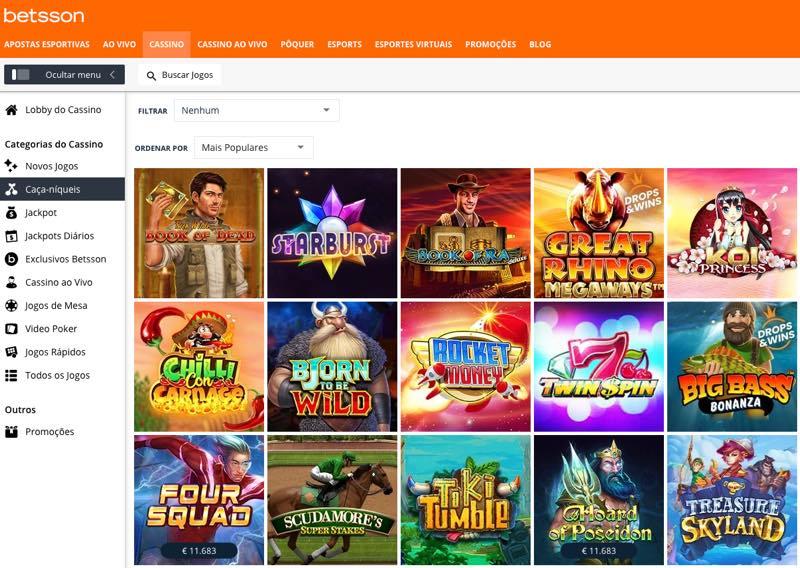
Task: Open Scudamore's Super Stakes game
Action: pos(332,500)
